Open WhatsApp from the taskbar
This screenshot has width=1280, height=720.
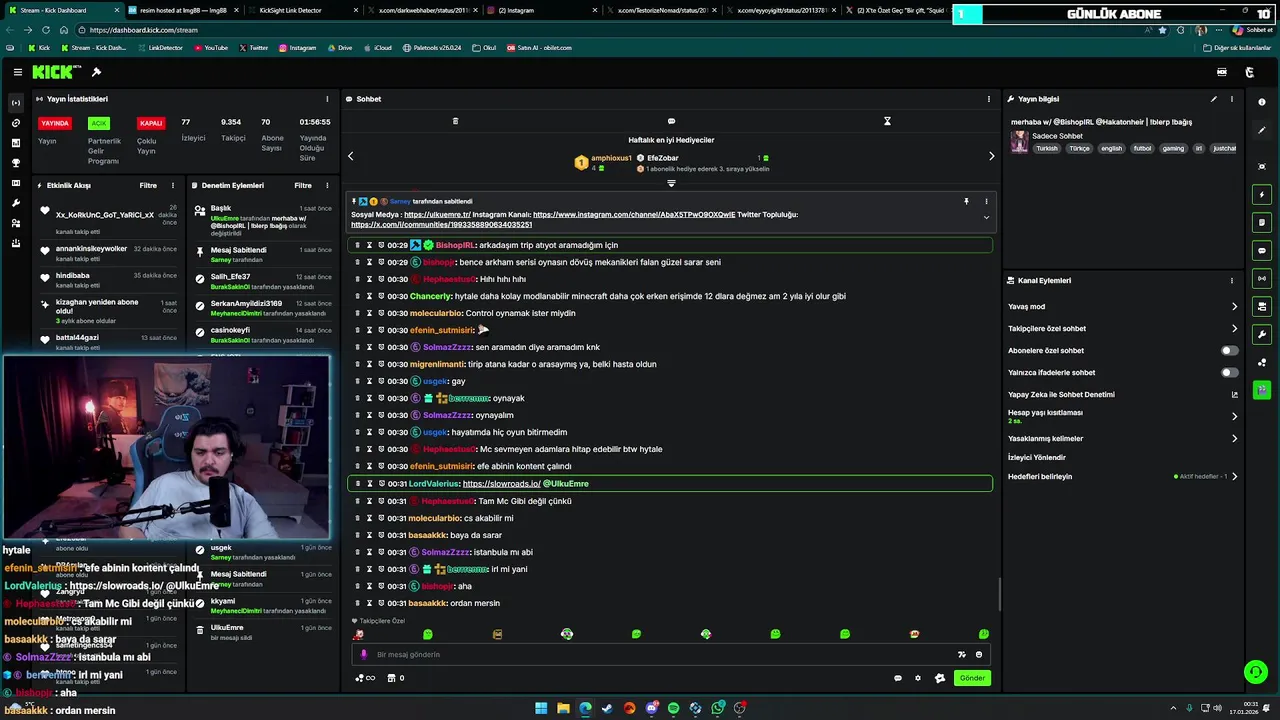coord(717,708)
